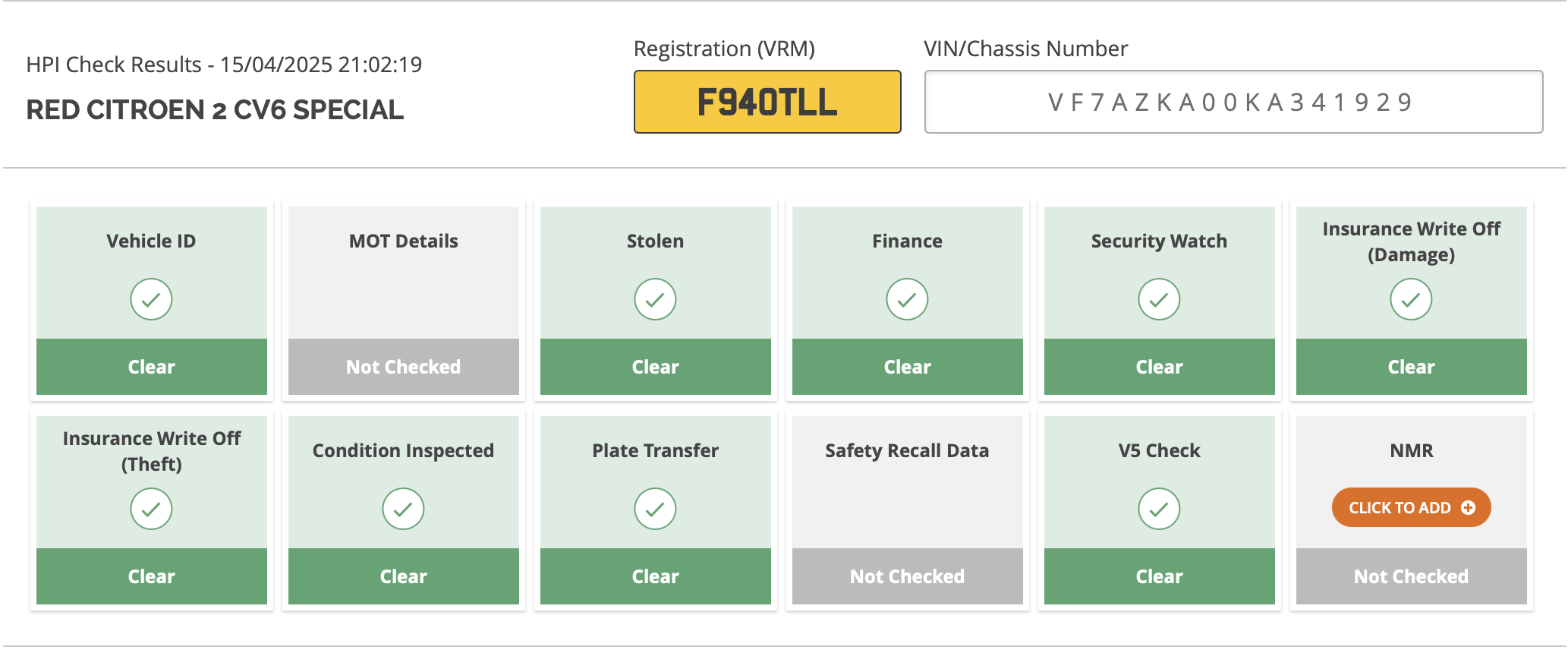Click the VIN/Chassis Number field
Image resolution: width=1568 pixels, height=650 pixels.
coord(1233,102)
